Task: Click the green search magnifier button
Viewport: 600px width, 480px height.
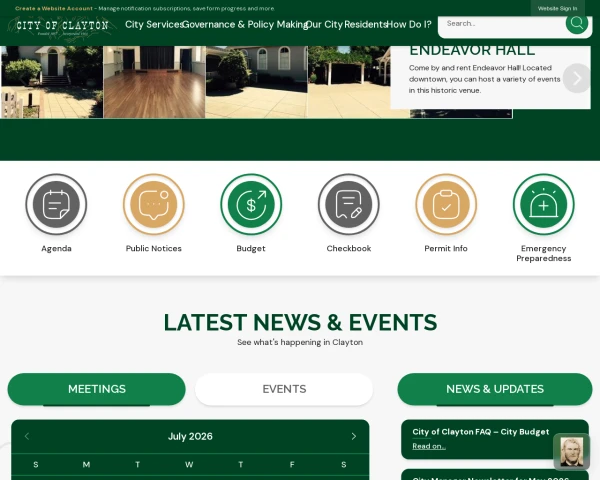Action: [x=577, y=23]
